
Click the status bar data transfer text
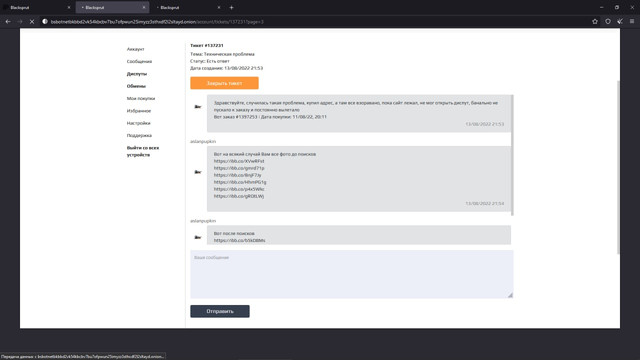pyautogui.click(x=83, y=356)
